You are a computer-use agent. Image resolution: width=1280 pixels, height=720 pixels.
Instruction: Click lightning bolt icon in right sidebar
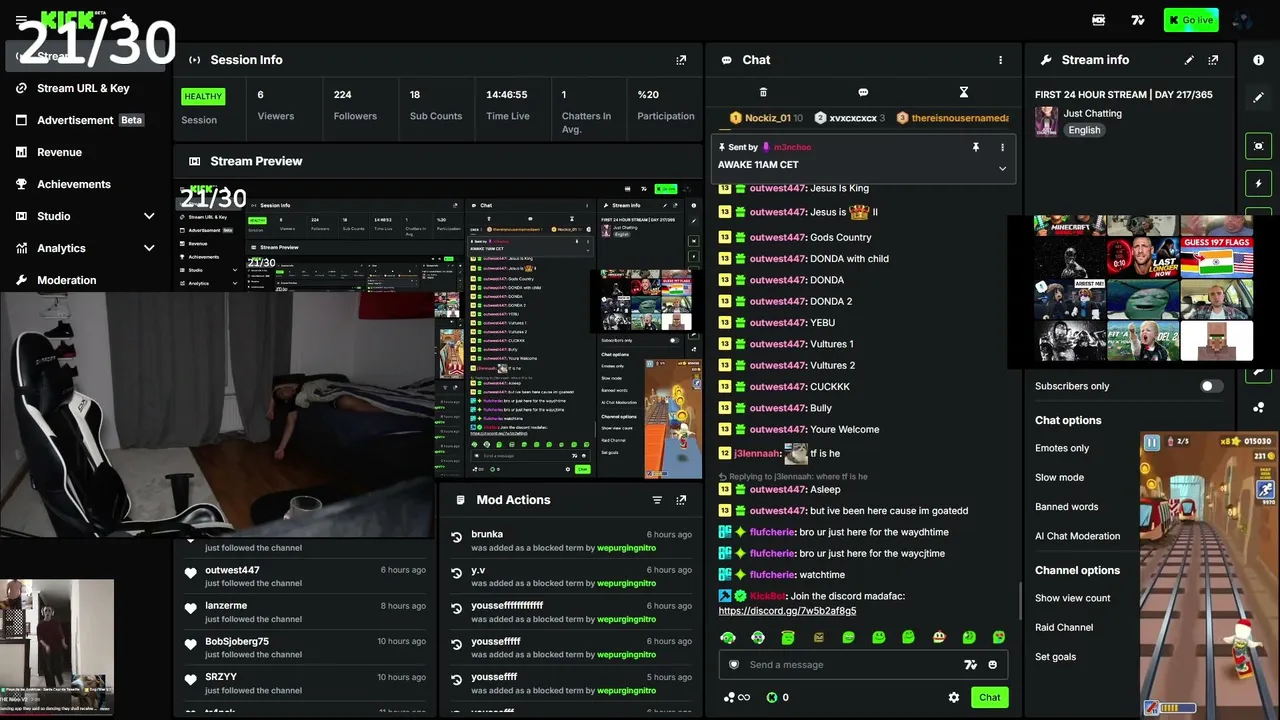(x=1258, y=184)
